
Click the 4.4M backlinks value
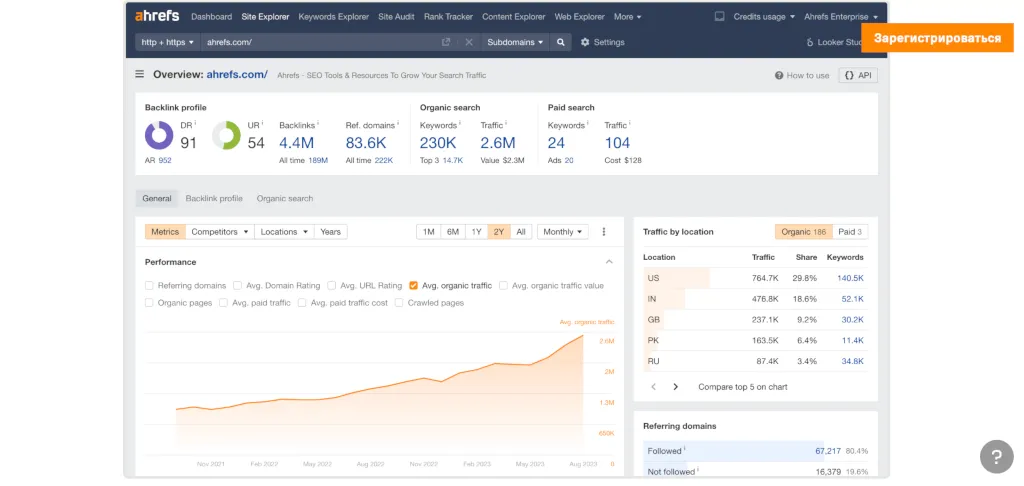point(296,143)
